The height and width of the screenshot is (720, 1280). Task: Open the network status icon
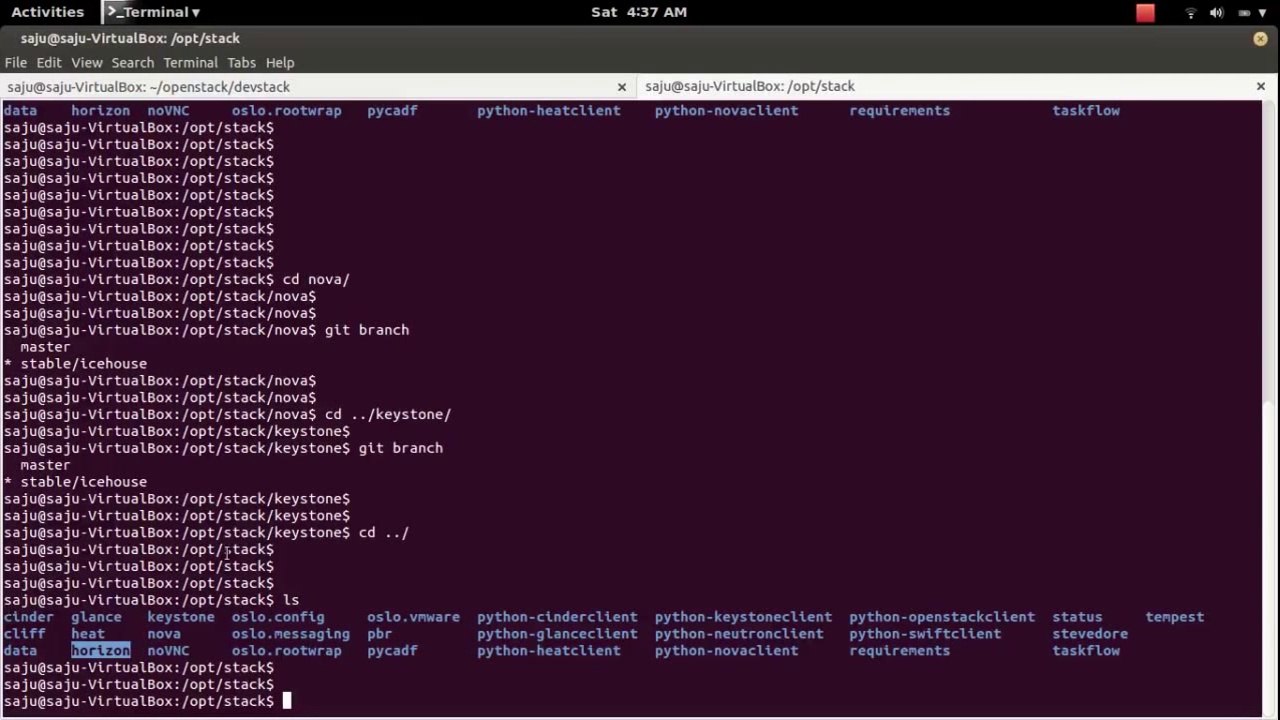1191,12
